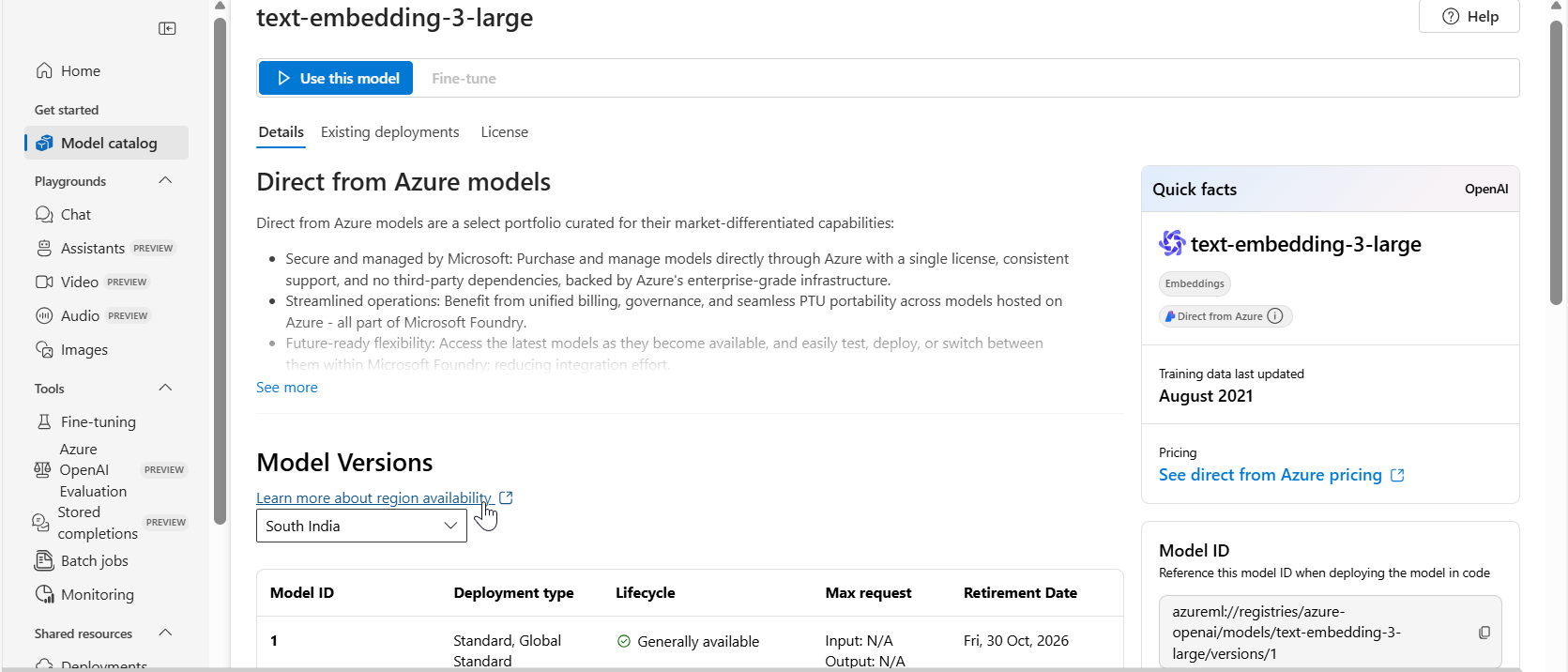This screenshot has height=672, width=1568.
Task: Collapse the Shared resources section
Action: click(x=166, y=634)
